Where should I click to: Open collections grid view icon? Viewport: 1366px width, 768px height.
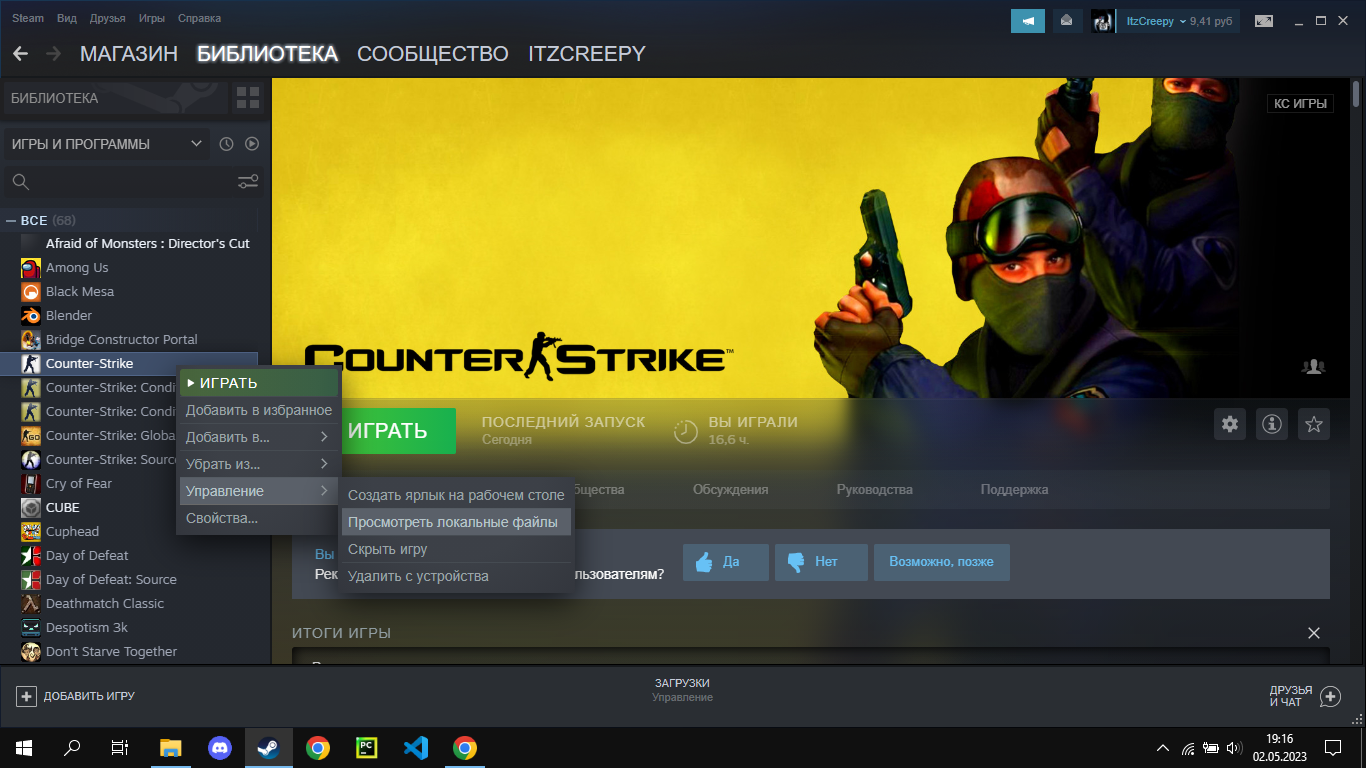point(247,98)
